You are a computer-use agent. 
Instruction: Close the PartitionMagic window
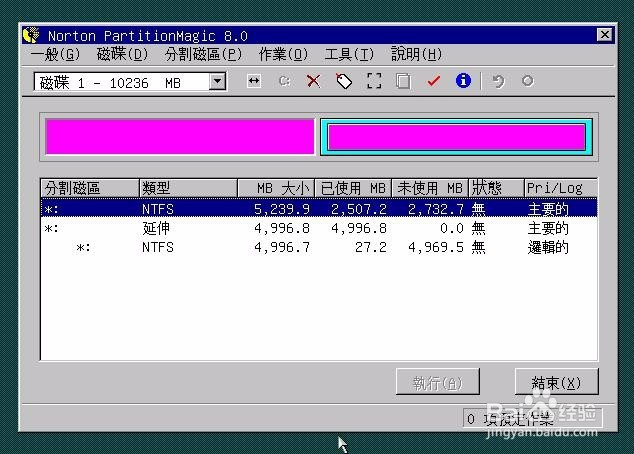click(604, 35)
